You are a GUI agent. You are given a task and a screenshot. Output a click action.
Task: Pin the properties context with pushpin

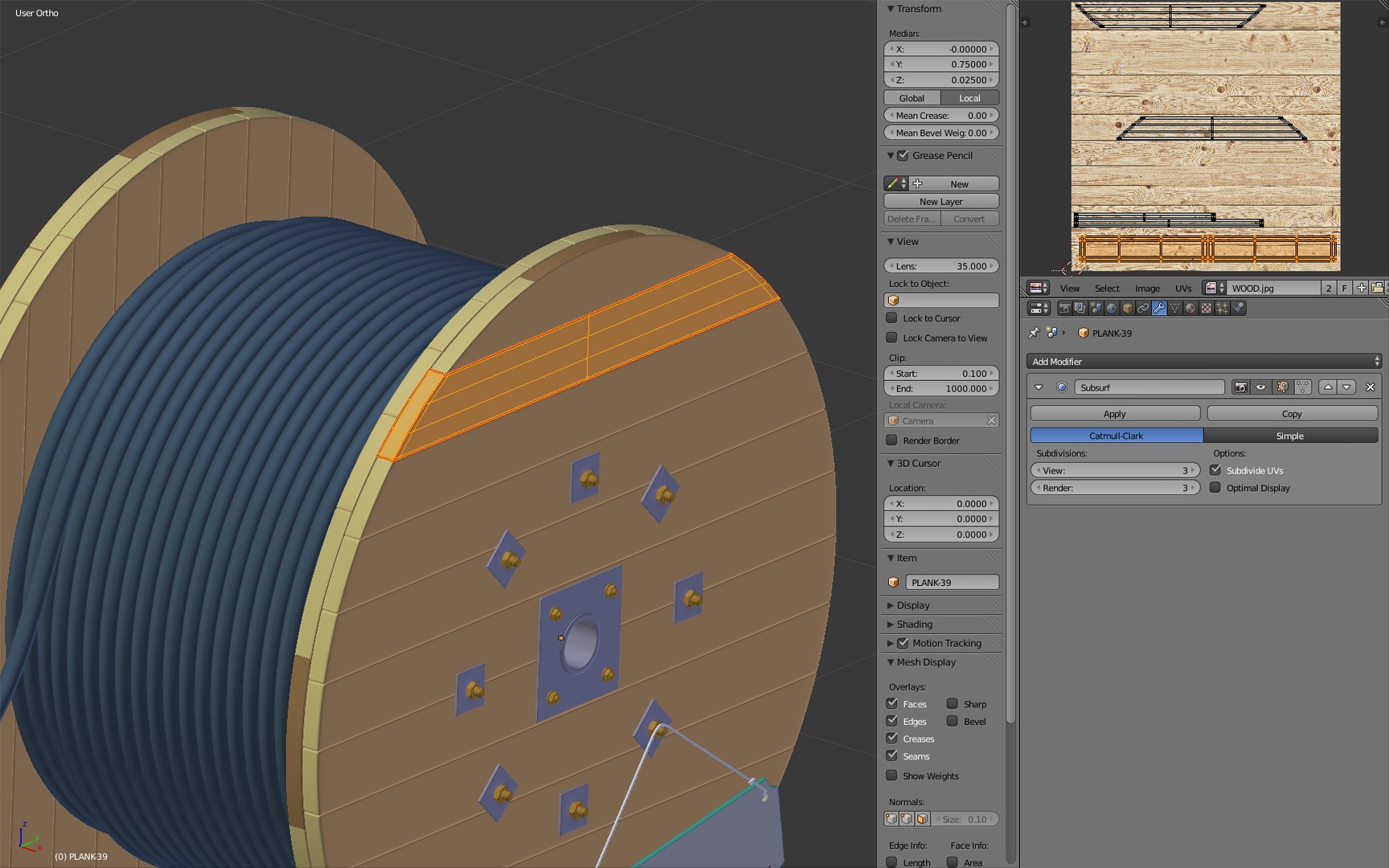[1034, 333]
